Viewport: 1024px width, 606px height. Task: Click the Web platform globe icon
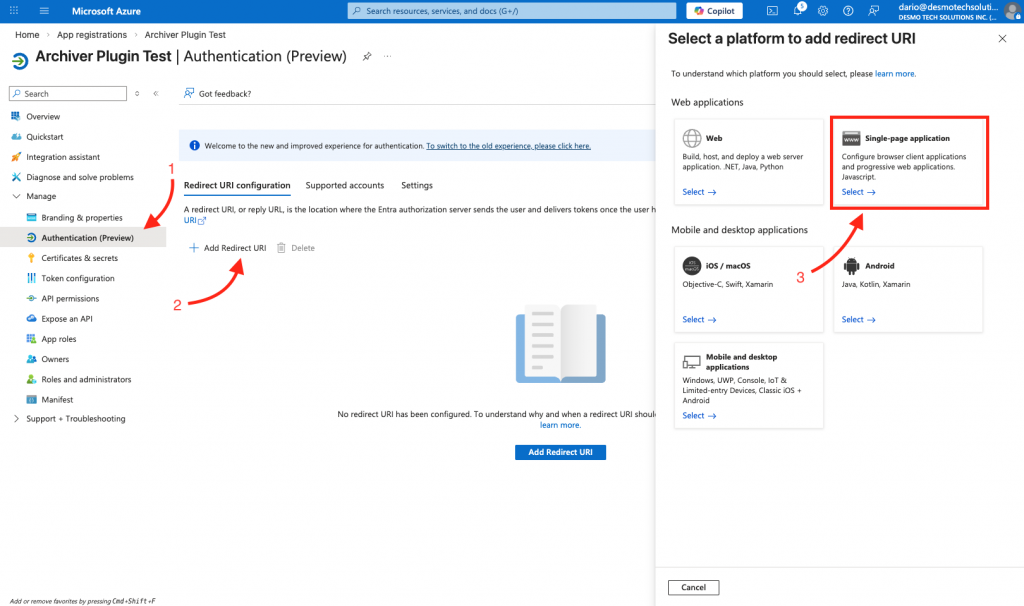(692, 138)
